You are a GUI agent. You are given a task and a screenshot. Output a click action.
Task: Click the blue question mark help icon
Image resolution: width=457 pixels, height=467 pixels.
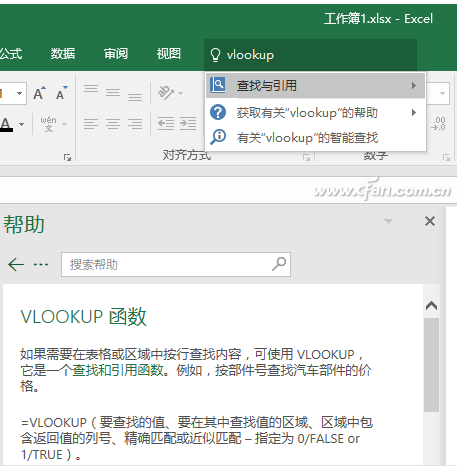tap(218, 112)
